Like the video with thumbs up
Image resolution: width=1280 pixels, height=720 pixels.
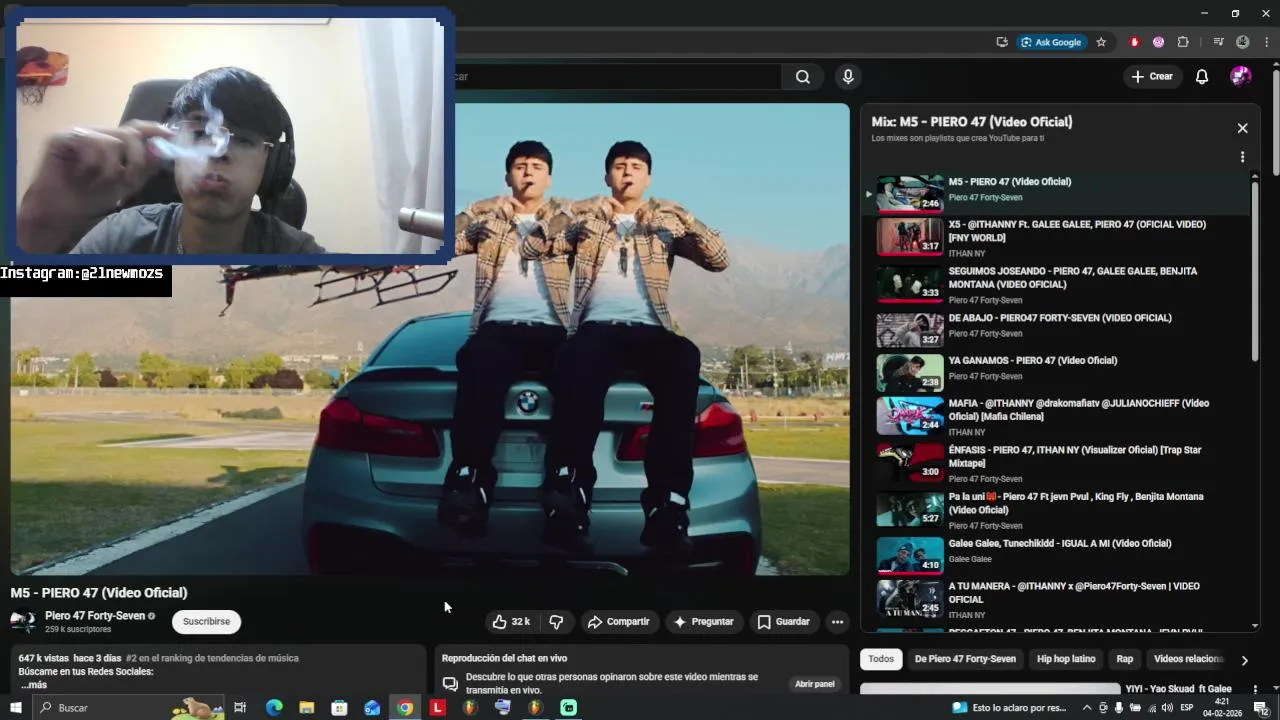point(511,622)
